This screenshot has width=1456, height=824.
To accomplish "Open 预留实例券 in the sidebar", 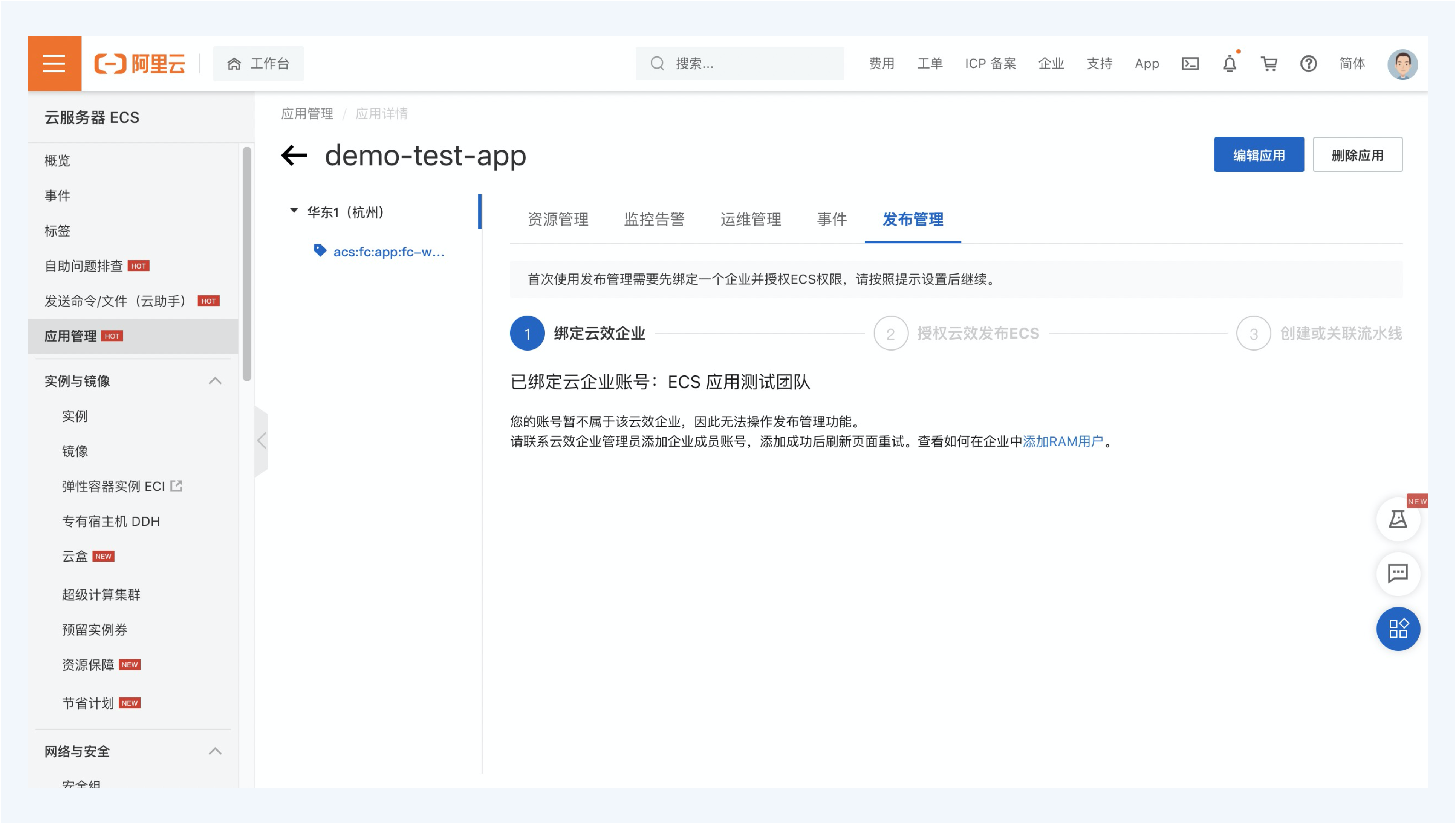I will coord(95,629).
